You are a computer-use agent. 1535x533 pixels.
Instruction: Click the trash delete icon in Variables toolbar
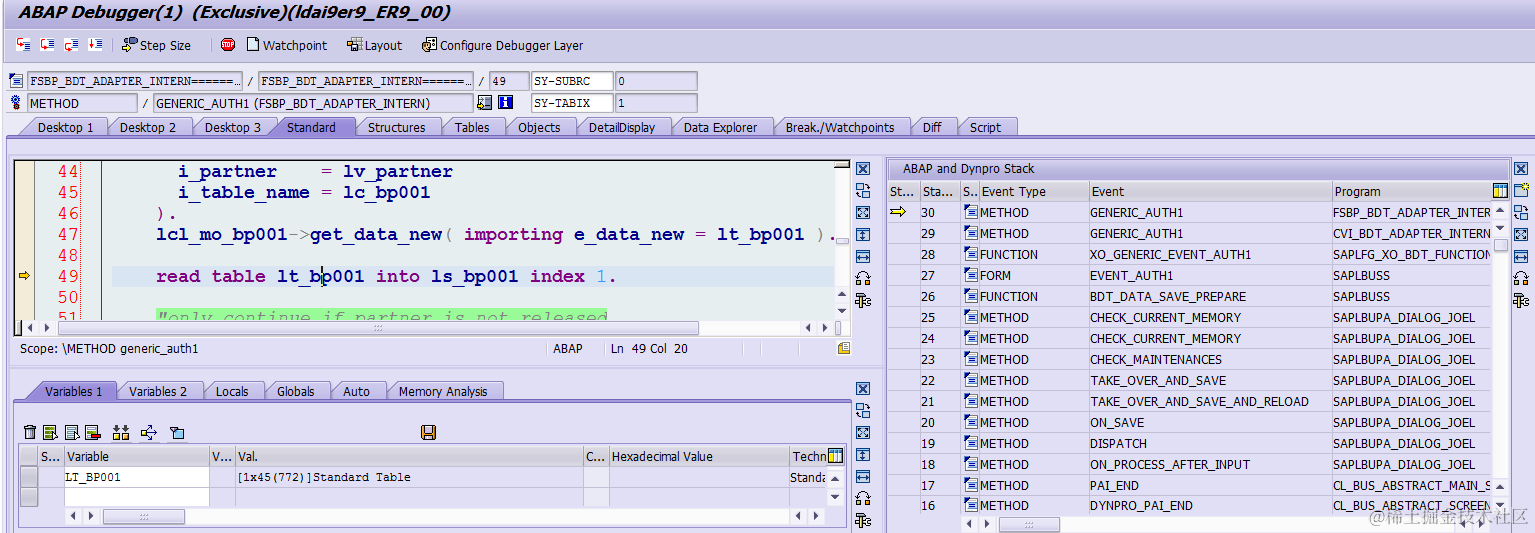coord(30,432)
